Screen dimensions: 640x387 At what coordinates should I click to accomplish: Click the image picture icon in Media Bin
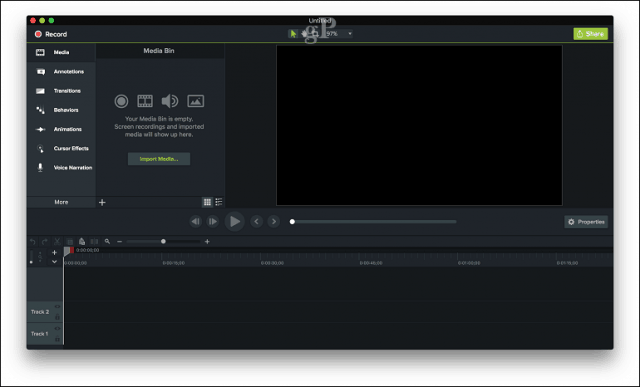click(x=196, y=101)
